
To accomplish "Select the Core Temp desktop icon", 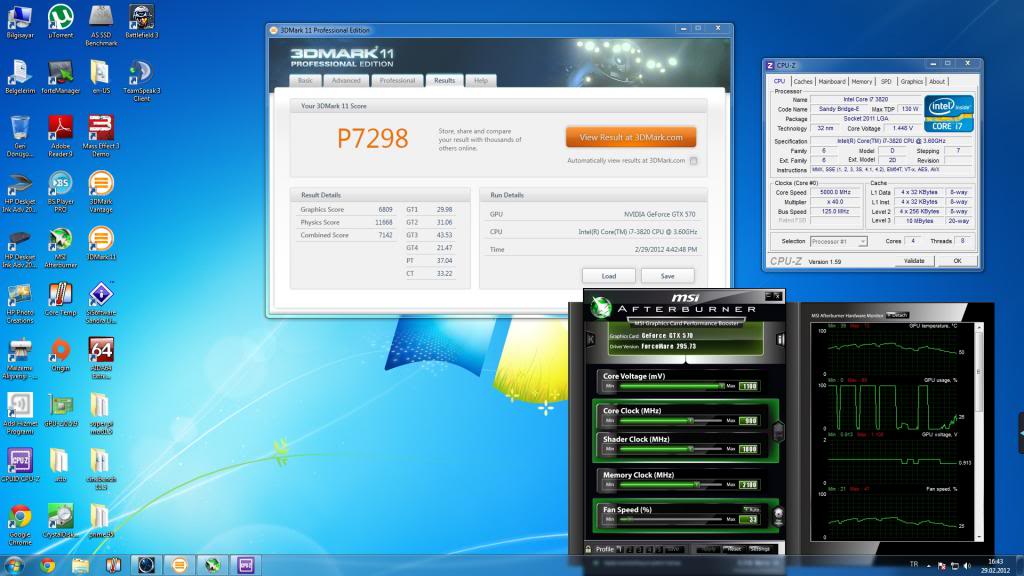I will tap(60, 299).
